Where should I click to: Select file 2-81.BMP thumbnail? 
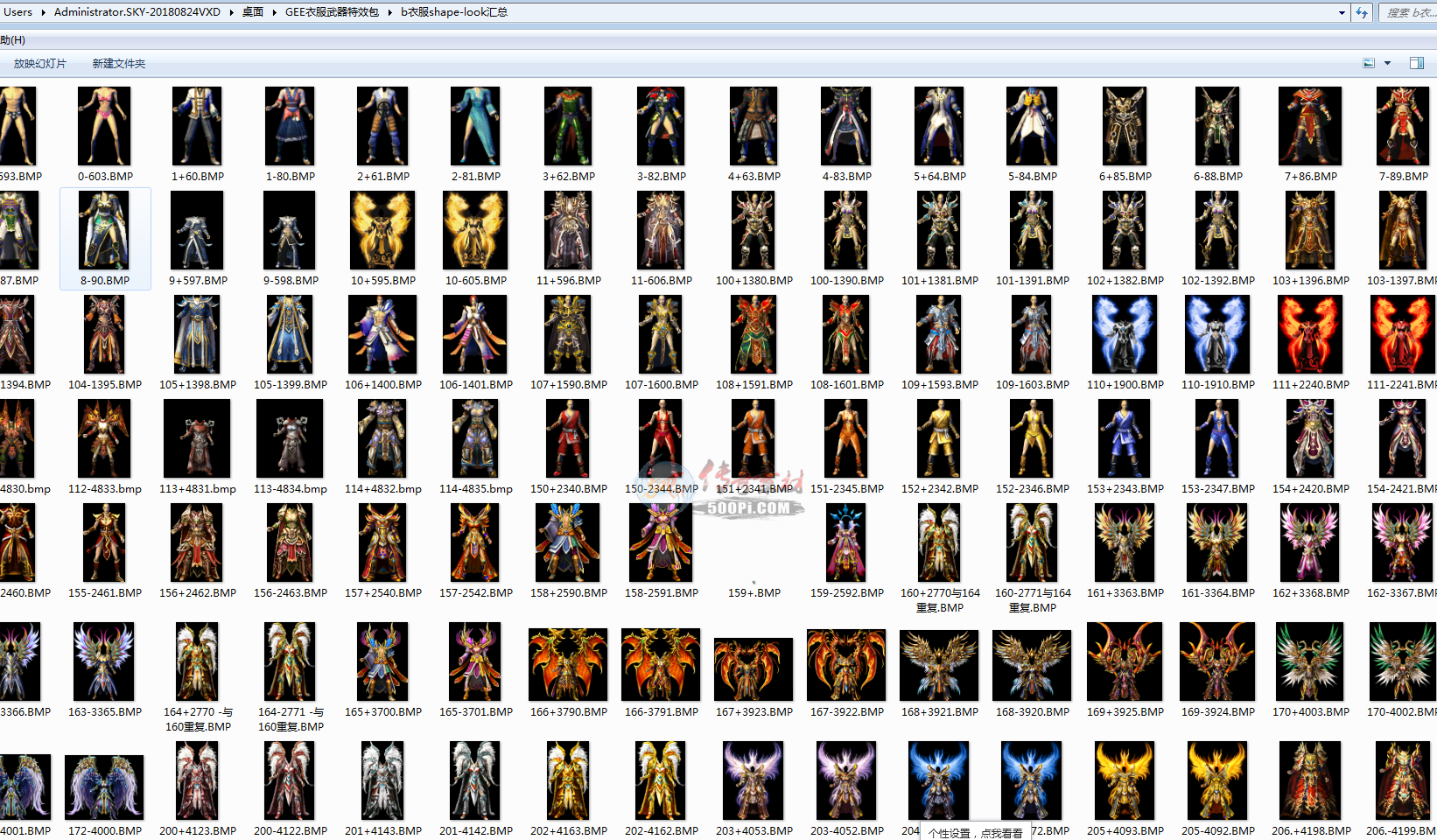tap(475, 126)
